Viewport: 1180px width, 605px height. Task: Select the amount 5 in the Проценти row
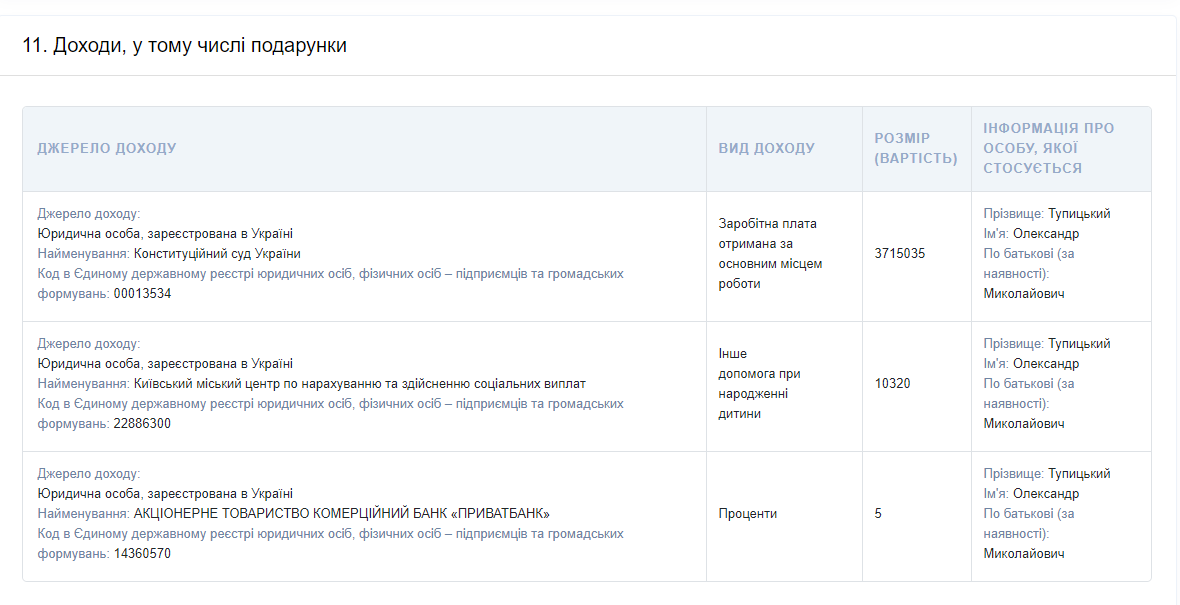(x=878, y=514)
